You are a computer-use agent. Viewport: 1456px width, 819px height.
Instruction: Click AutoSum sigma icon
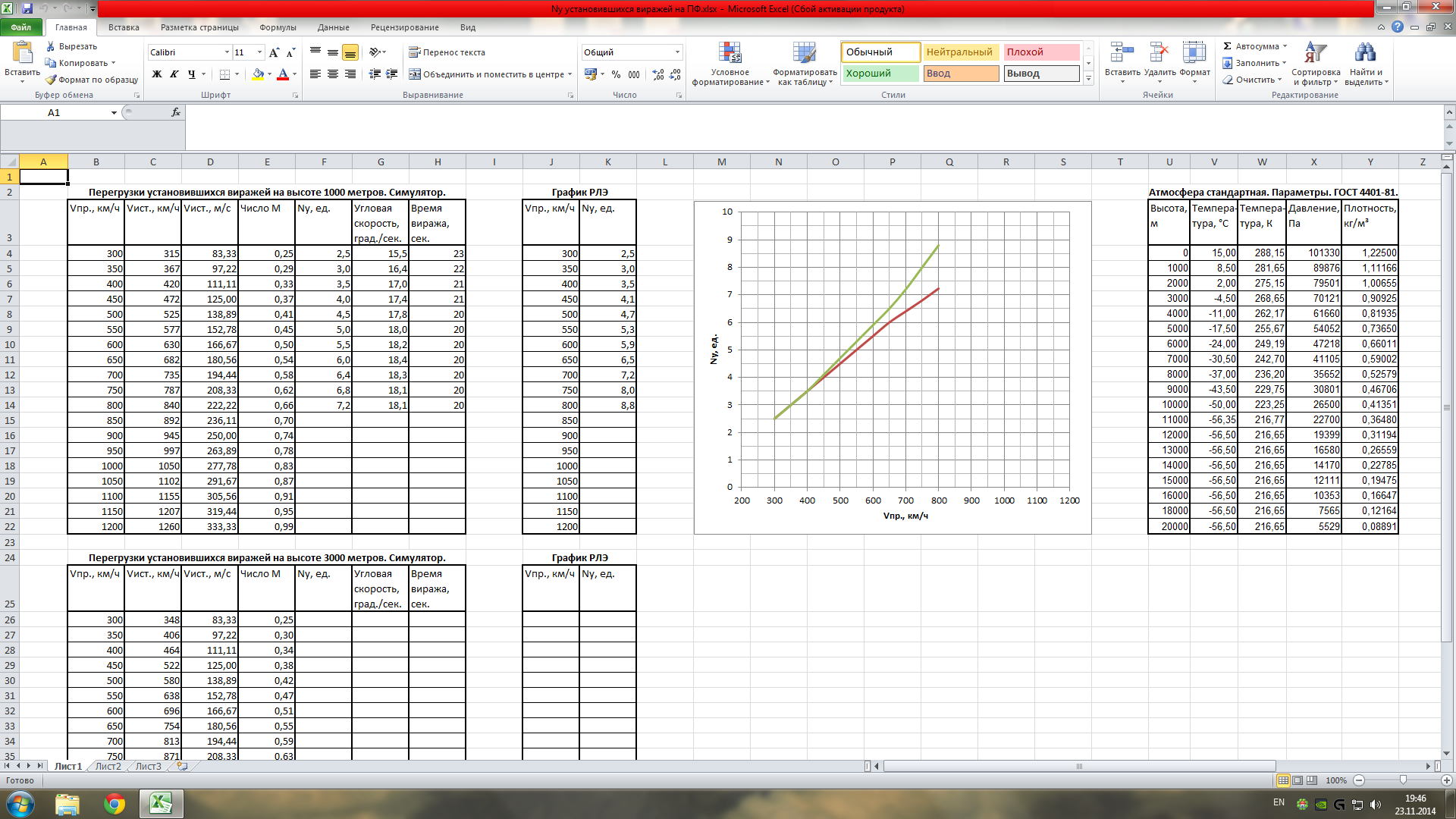(1227, 46)
